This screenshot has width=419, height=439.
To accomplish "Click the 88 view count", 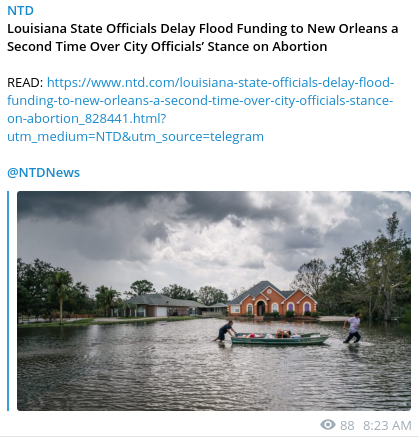I will [x=347, y=426].
